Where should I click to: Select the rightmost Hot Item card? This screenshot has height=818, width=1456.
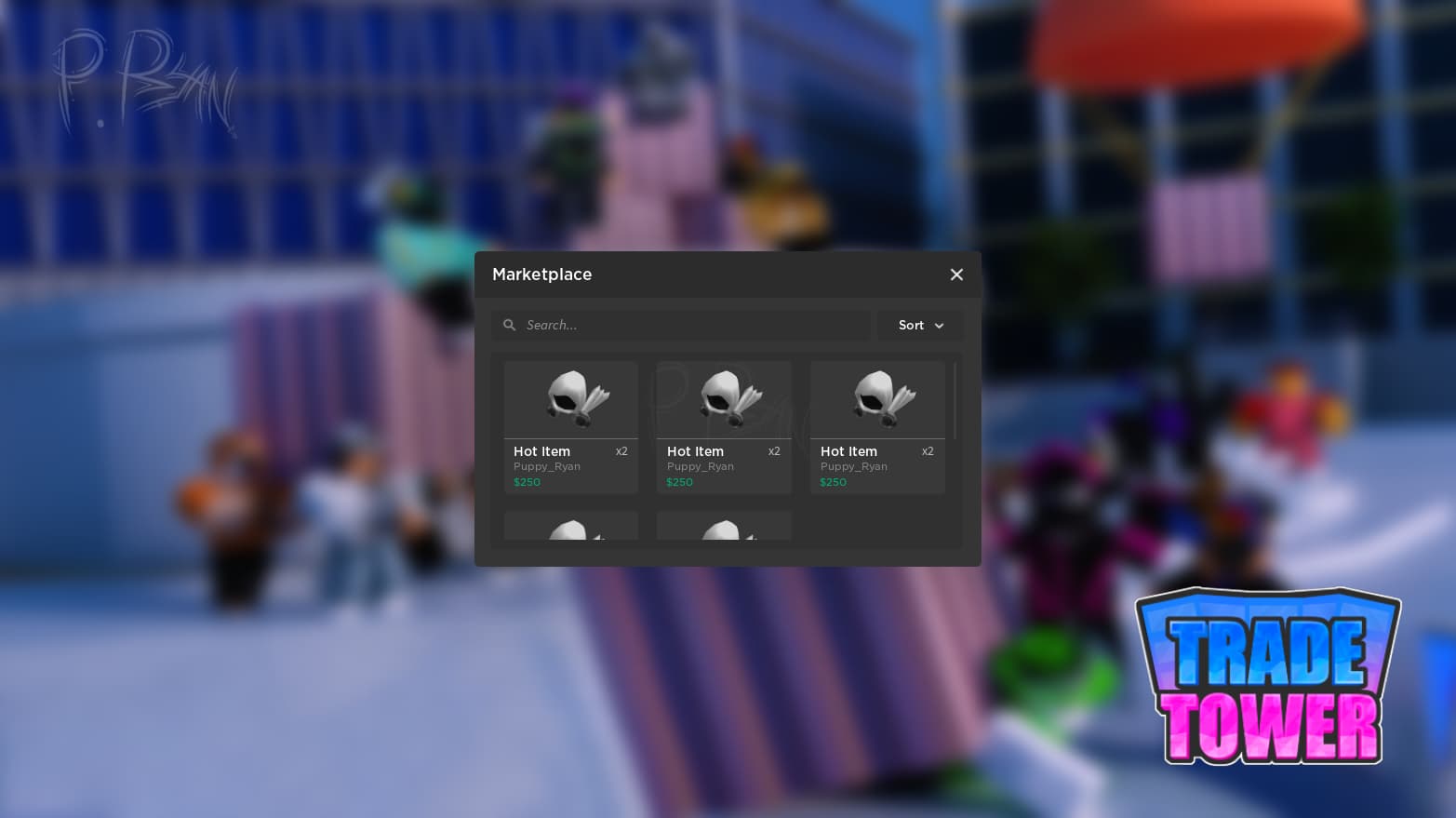[877, 427]
